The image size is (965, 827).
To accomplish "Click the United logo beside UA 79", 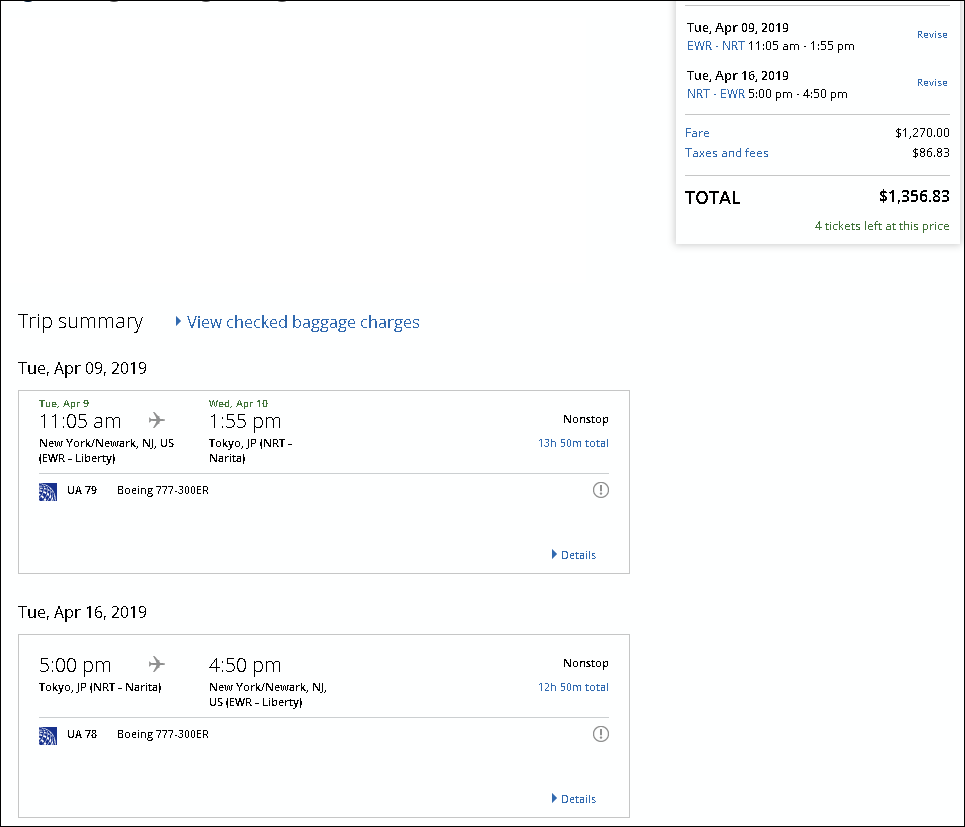I will pos(48,491).
